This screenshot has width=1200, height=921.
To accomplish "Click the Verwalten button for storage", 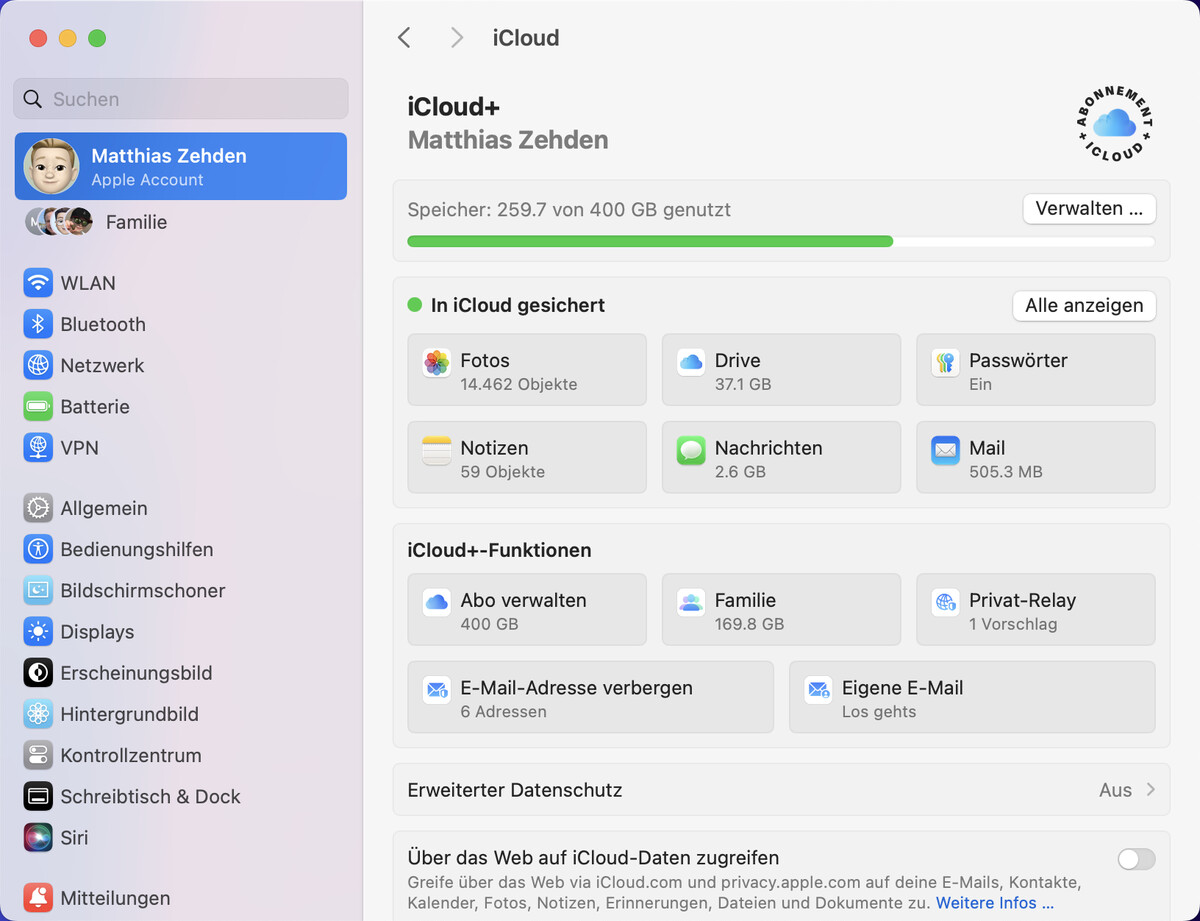I will (x=1089, y=209).
